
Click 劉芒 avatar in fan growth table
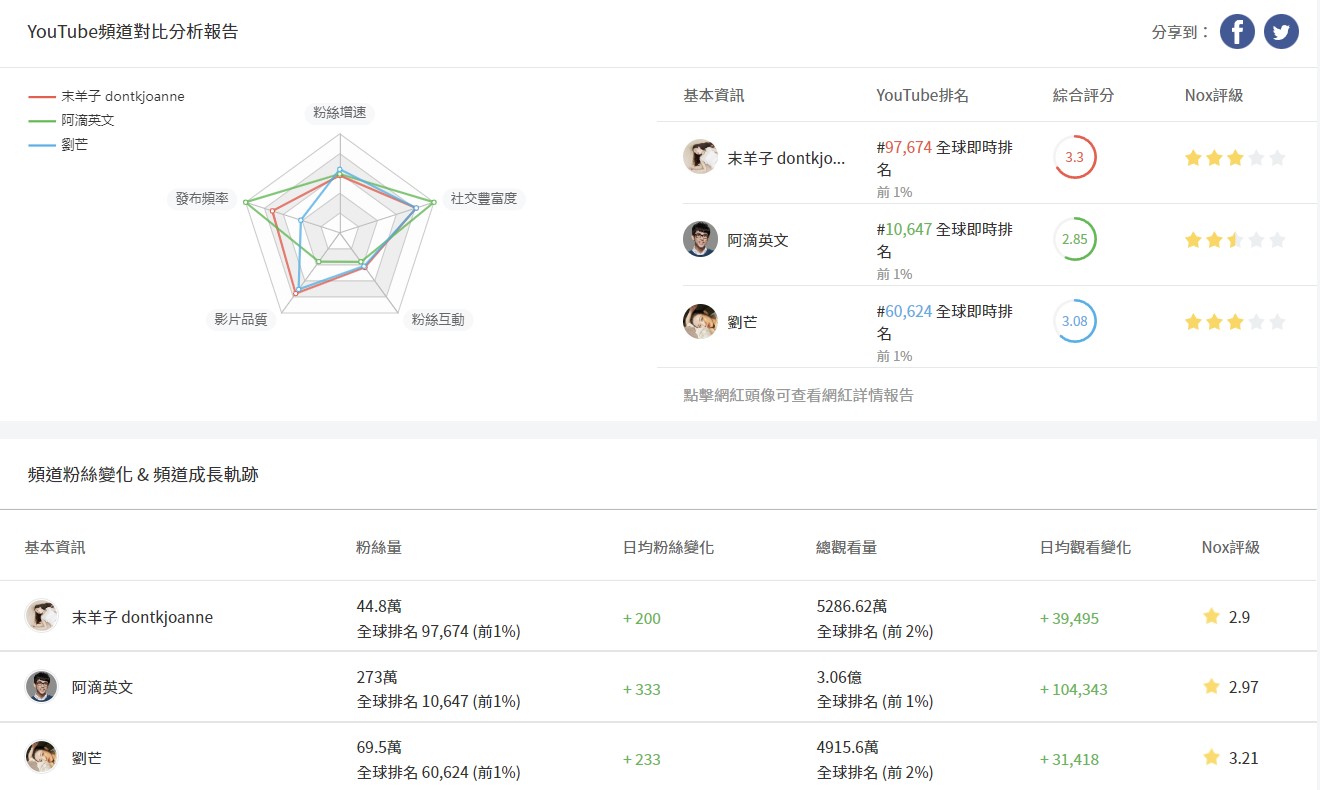tap(42, 757)
